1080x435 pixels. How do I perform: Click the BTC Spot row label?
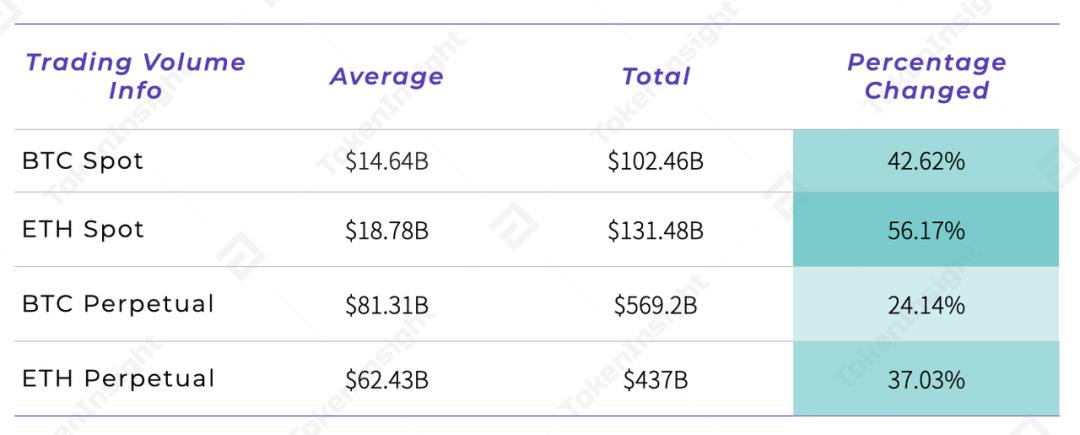click(83, 160)
